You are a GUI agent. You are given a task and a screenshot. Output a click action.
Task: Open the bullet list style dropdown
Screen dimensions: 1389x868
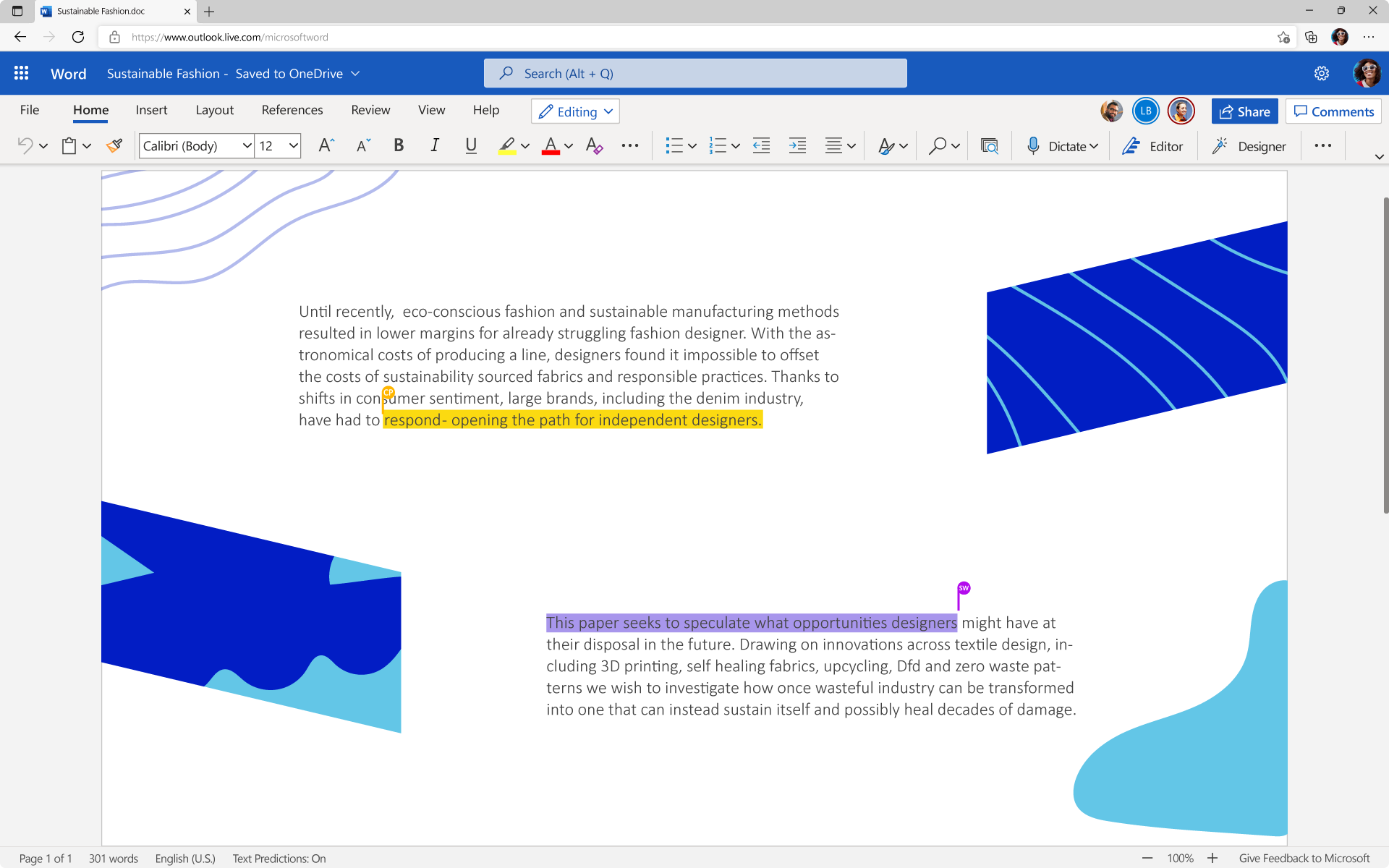click(692, 145)
